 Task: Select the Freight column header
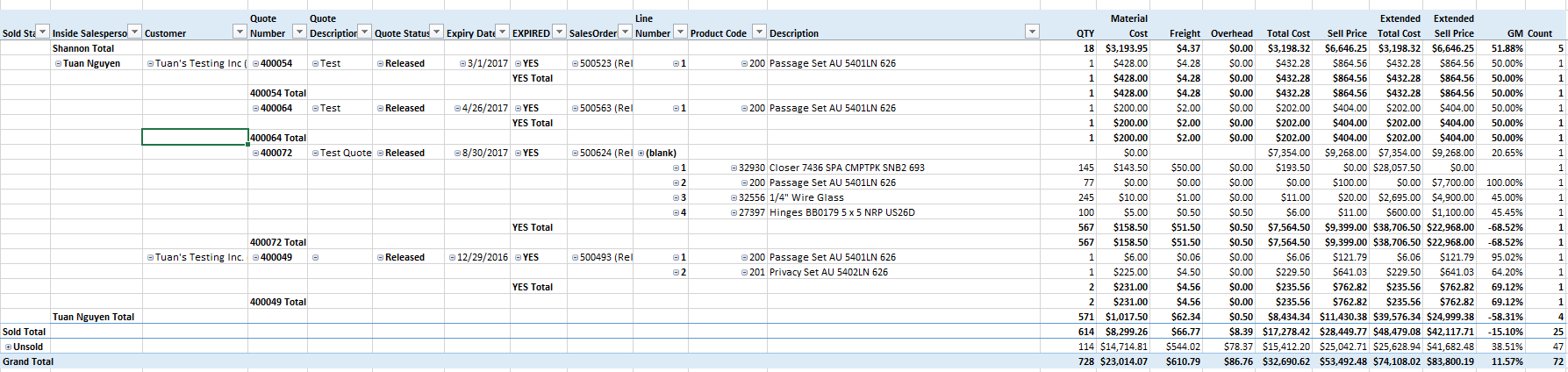[x=1185, y=33]
